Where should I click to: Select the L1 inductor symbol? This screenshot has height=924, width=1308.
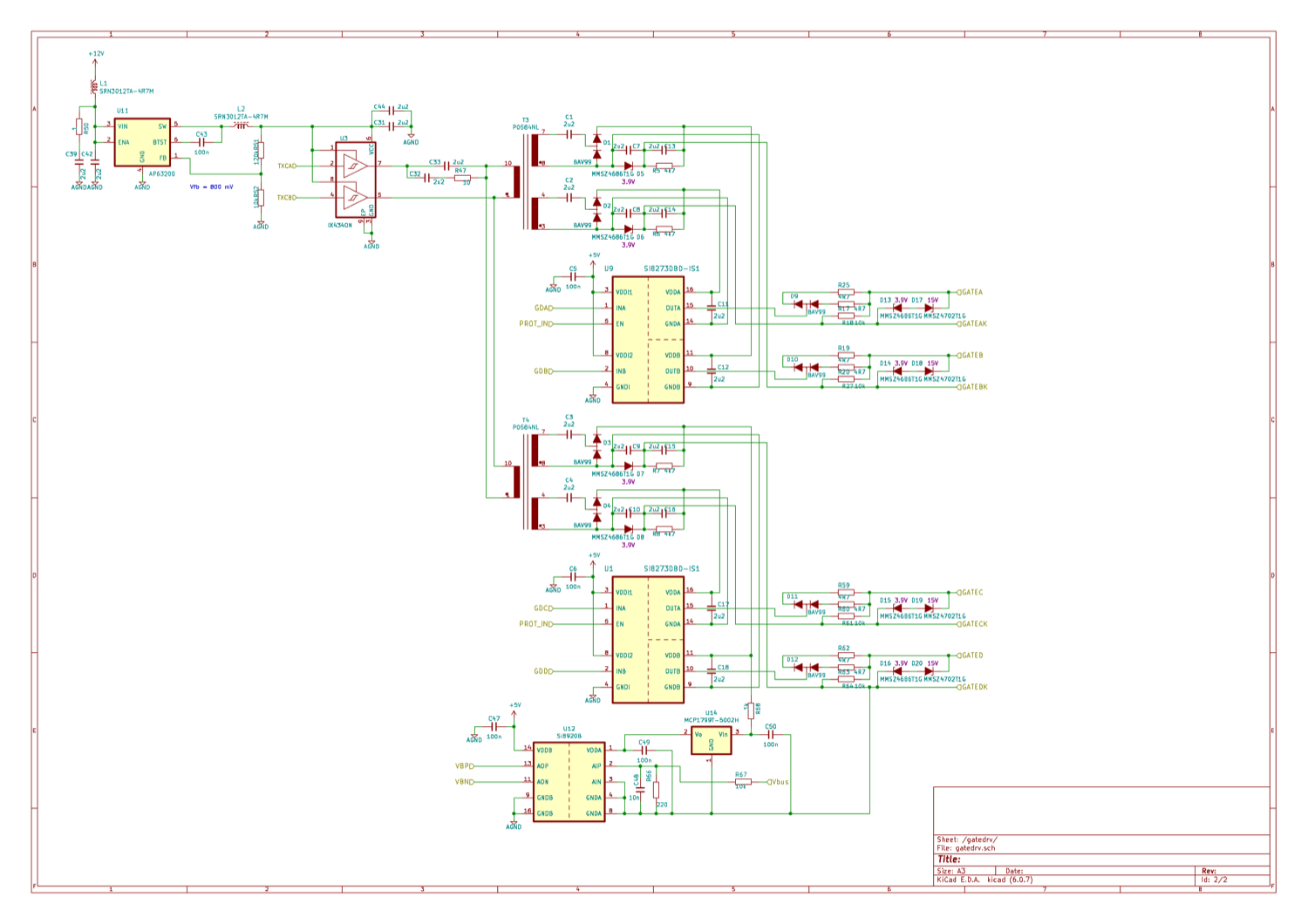tap(93, 87)
